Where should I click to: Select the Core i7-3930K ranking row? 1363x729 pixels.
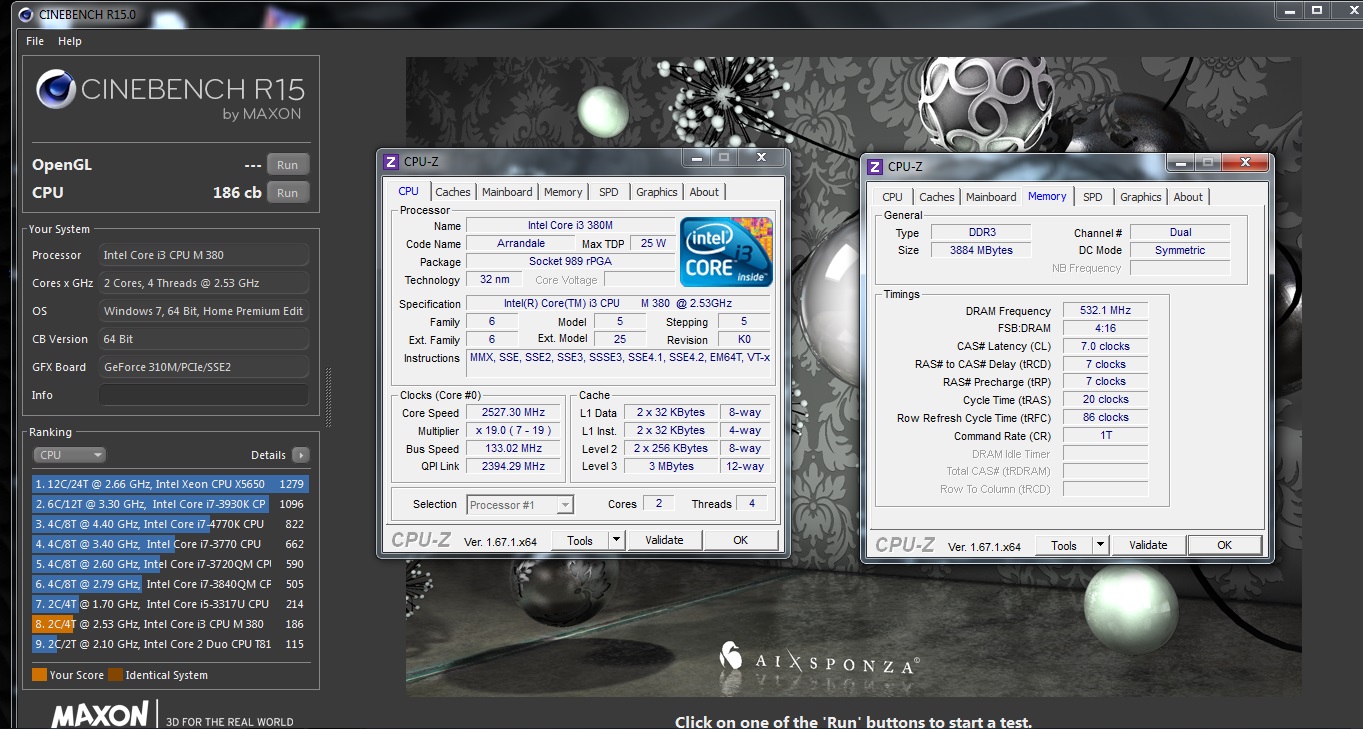pos(170,504)
